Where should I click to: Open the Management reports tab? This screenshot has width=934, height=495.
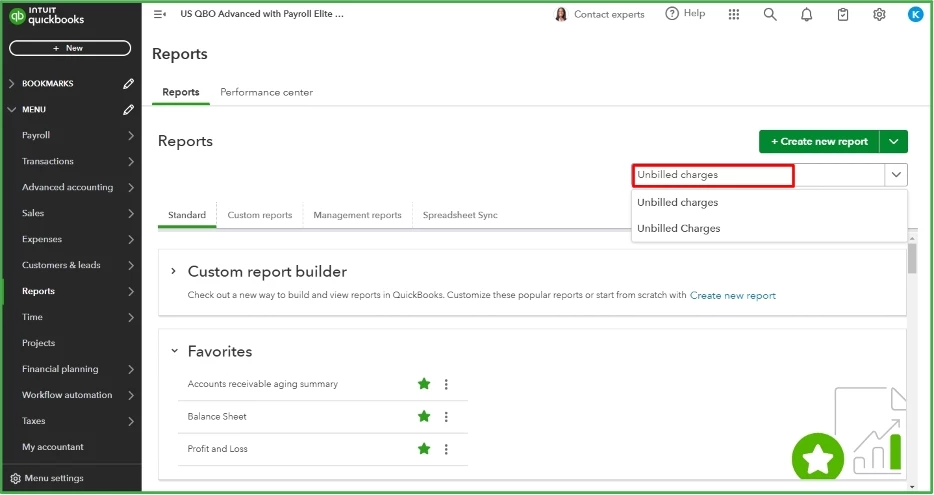[357, 215]
